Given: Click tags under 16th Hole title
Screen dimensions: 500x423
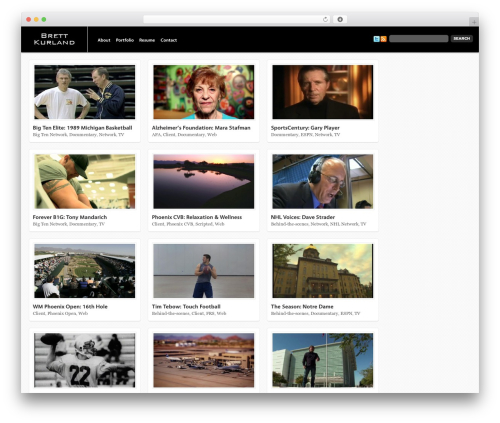Looking at the screenshot, I should point(60,314).
